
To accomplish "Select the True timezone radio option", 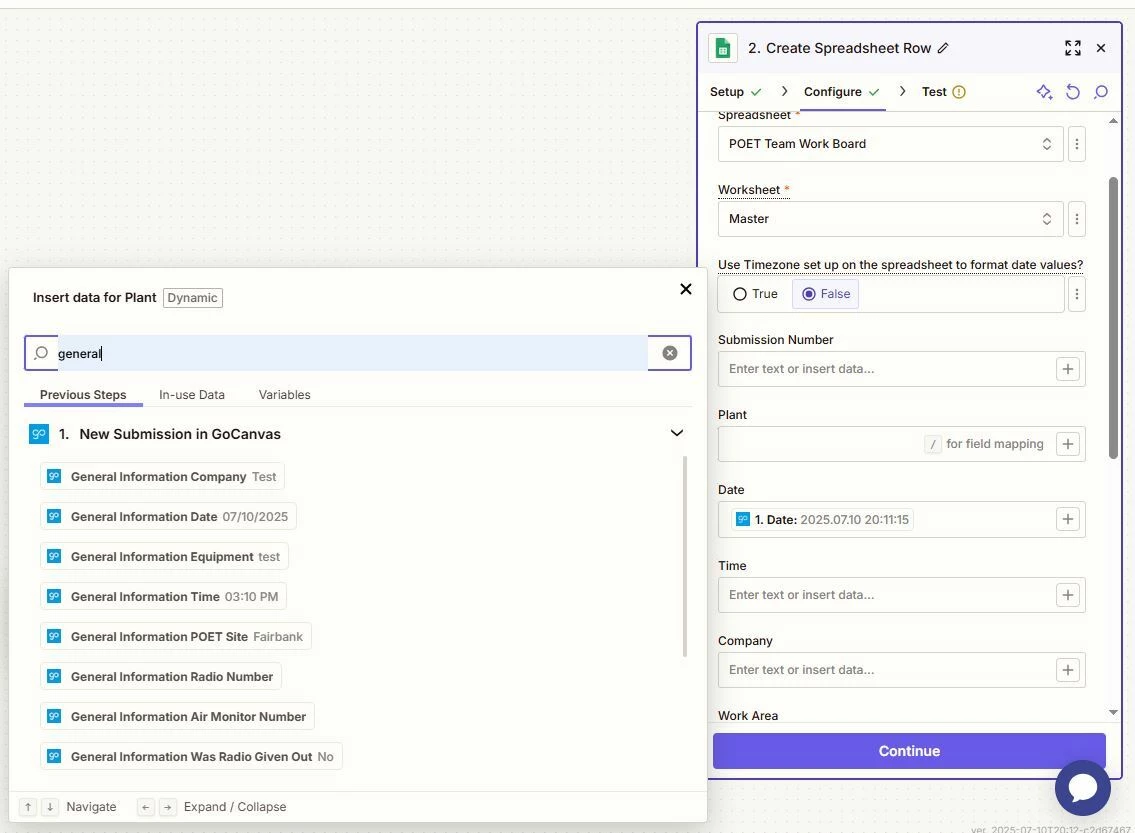I will pos(756,294).
